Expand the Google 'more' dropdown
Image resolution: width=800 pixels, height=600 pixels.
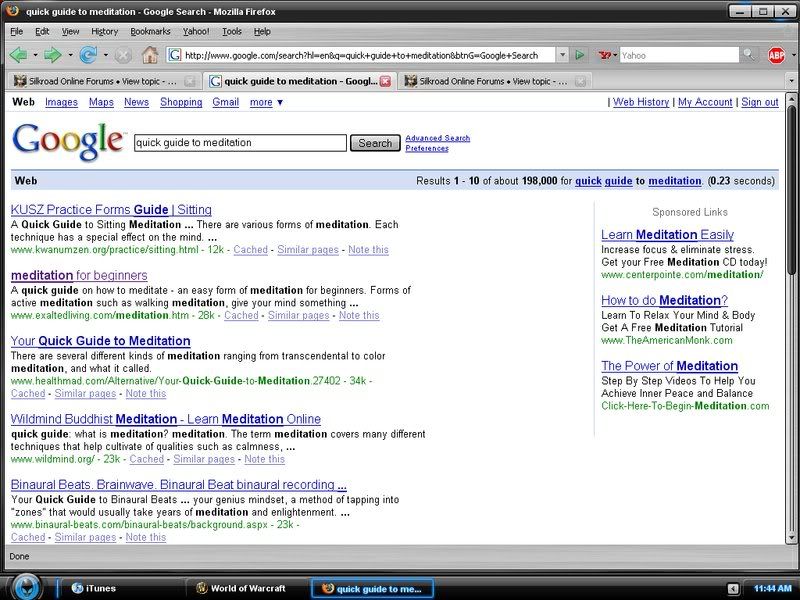266,102
